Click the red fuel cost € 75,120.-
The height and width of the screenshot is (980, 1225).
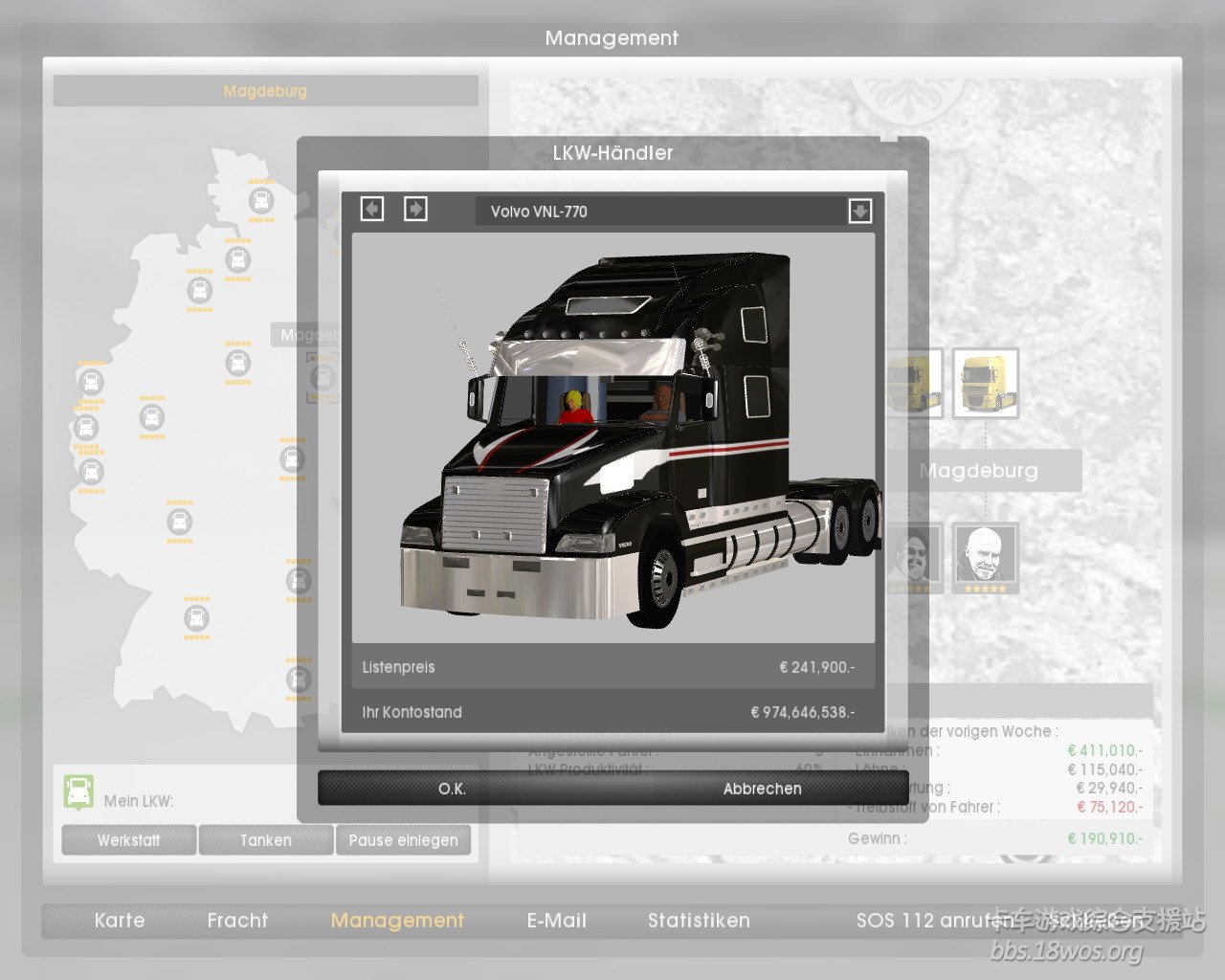click(1108, 807)
